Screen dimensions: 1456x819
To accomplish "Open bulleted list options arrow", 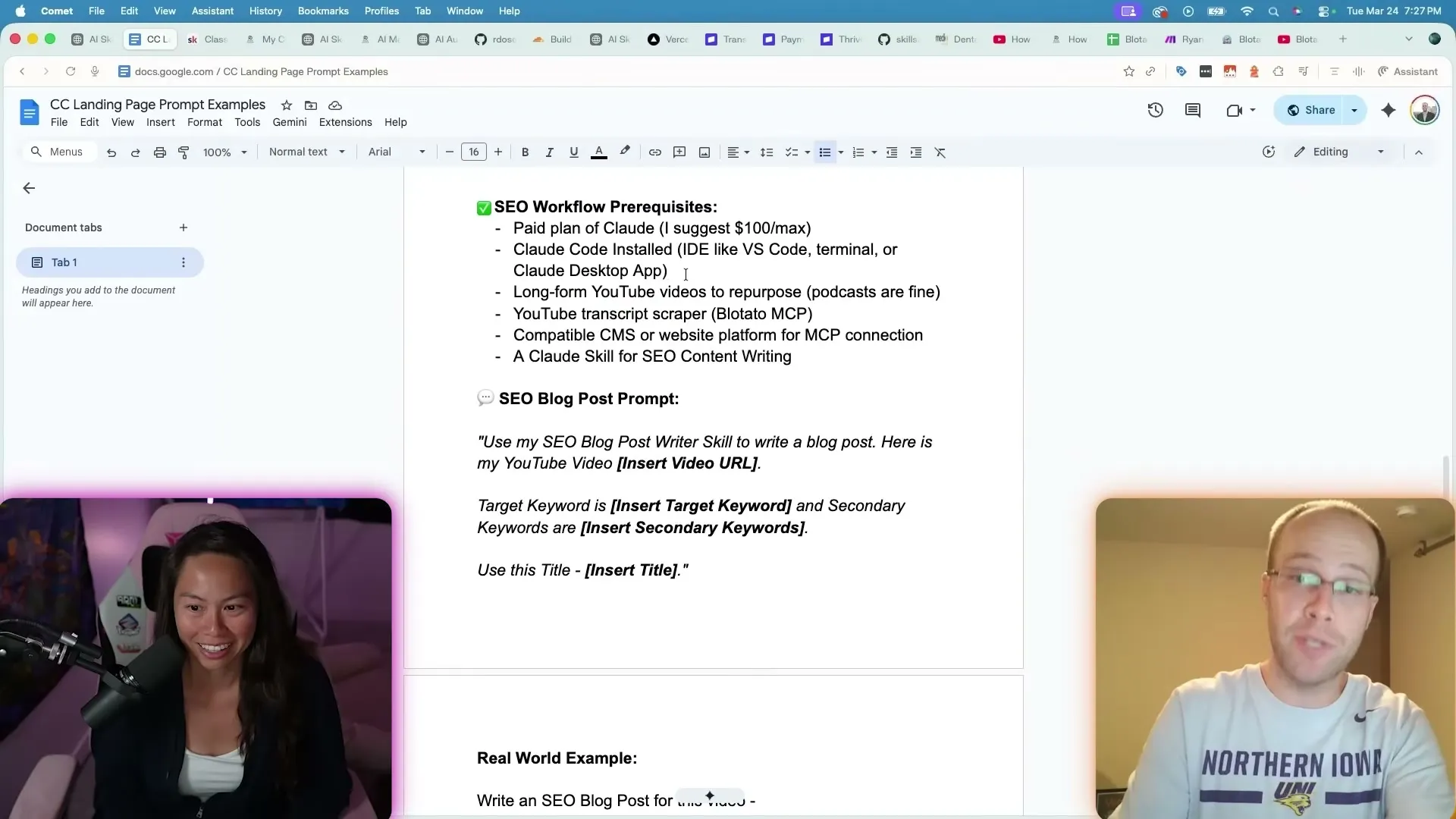I will 841,152.
